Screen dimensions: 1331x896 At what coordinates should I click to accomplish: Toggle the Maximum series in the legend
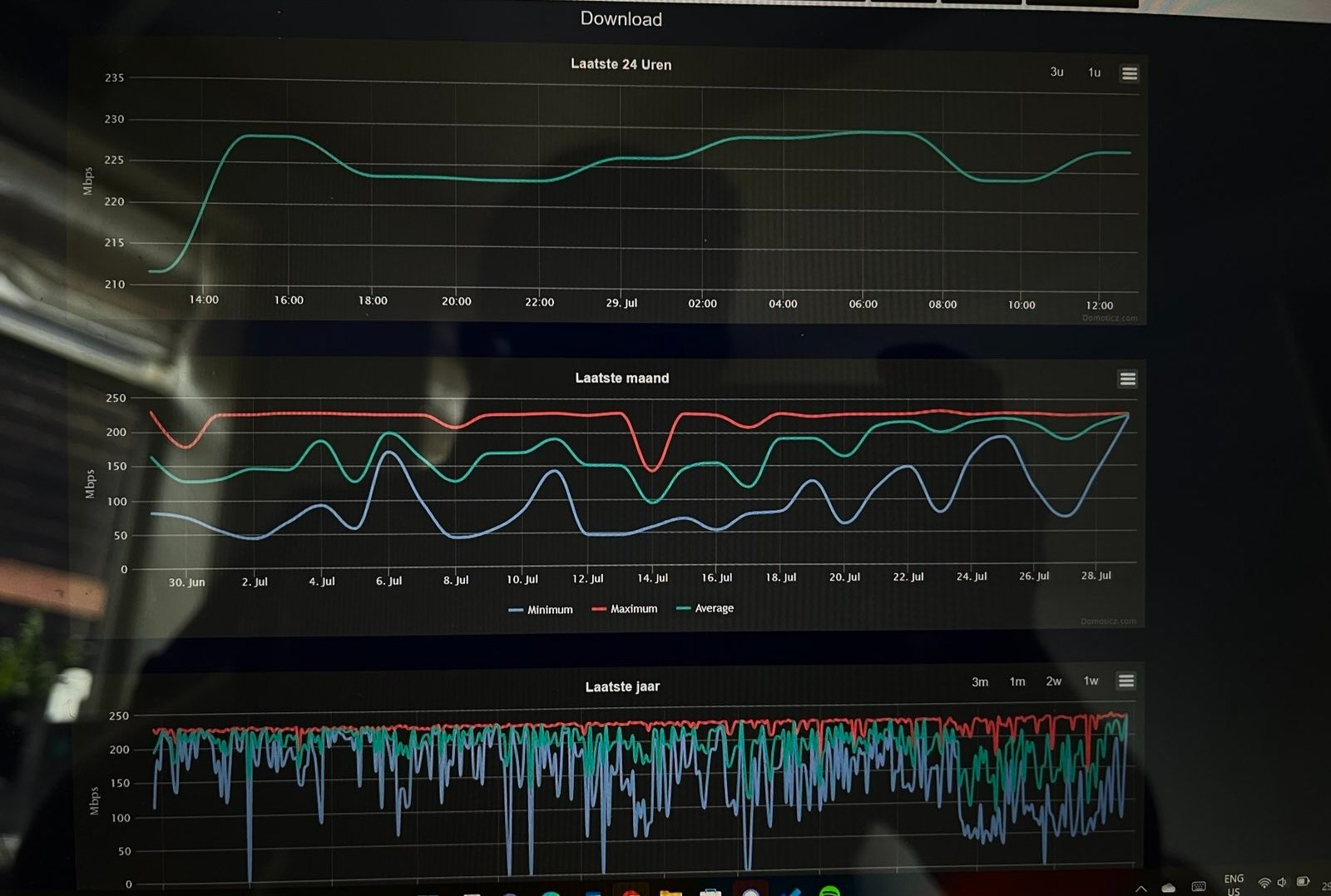(x=624, y=609)
